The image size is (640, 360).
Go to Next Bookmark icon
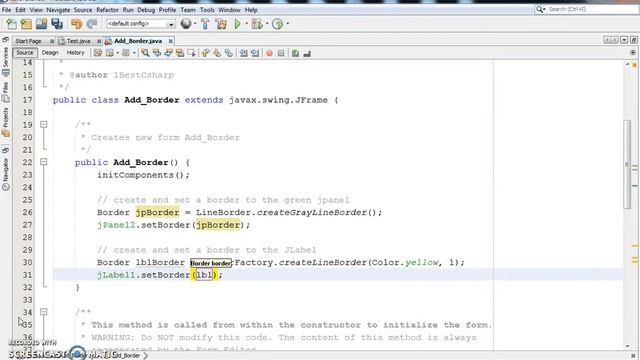coord(217,53)
